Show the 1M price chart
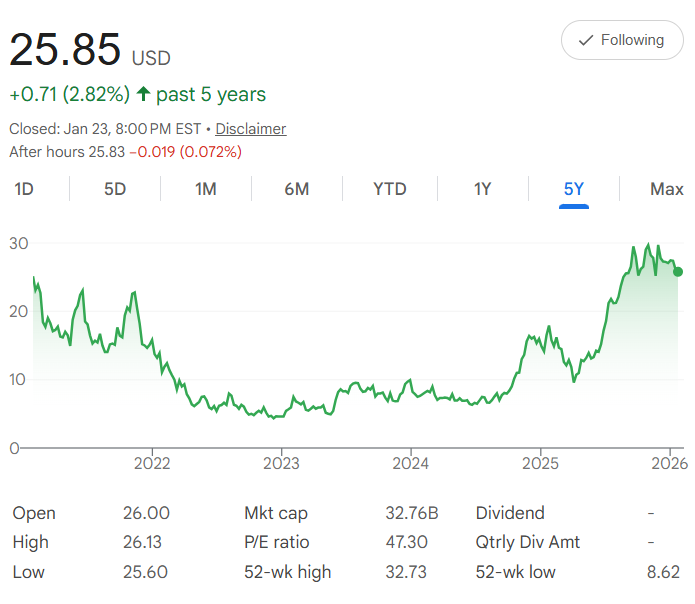The height and width of the screenshot is (604, 695). click(206, 189)
